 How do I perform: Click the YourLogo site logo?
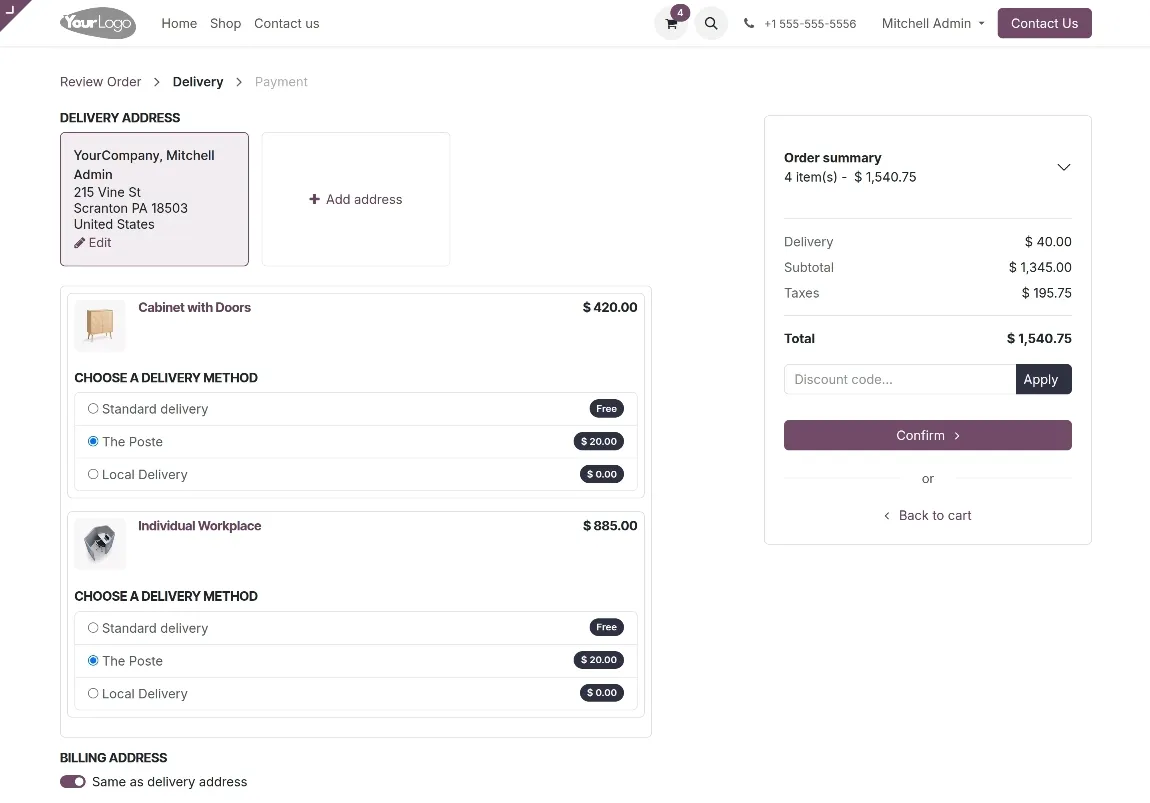click(x=97, y=23)
